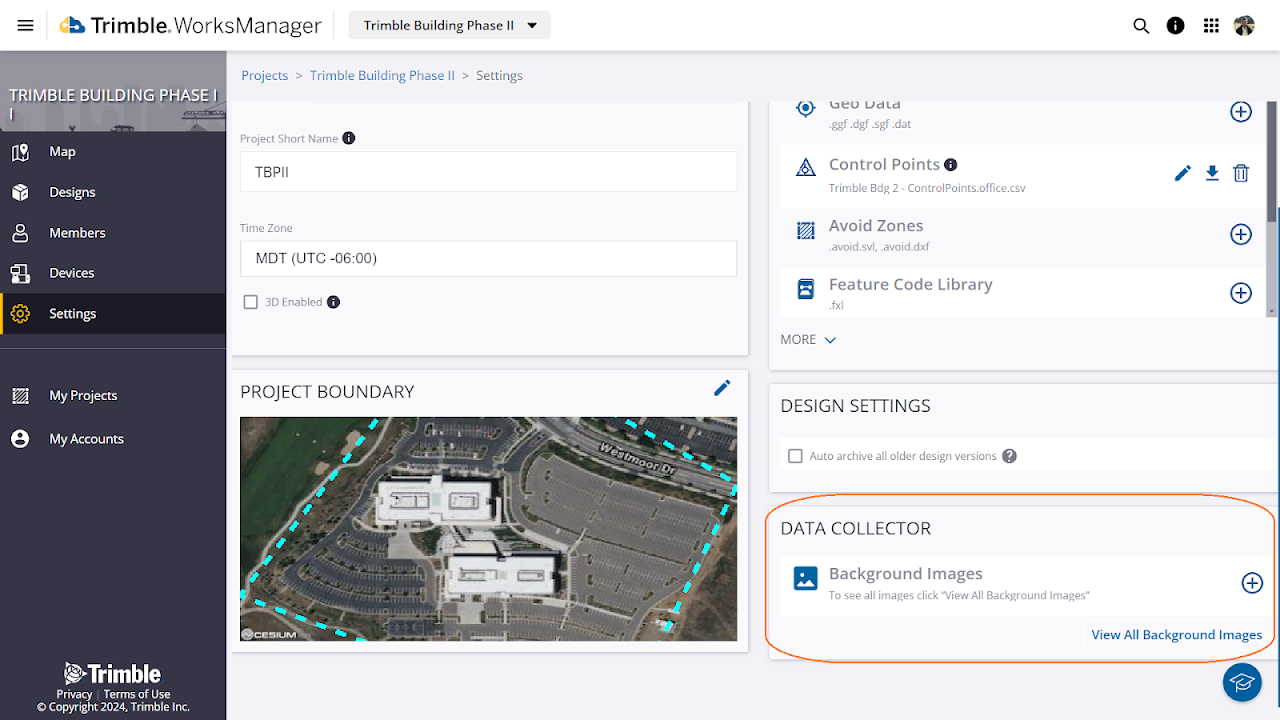This screenshot has height=720, width=1280.
Task: Click the Trimble WorksManager logo
Action: (x=190, y=25)
